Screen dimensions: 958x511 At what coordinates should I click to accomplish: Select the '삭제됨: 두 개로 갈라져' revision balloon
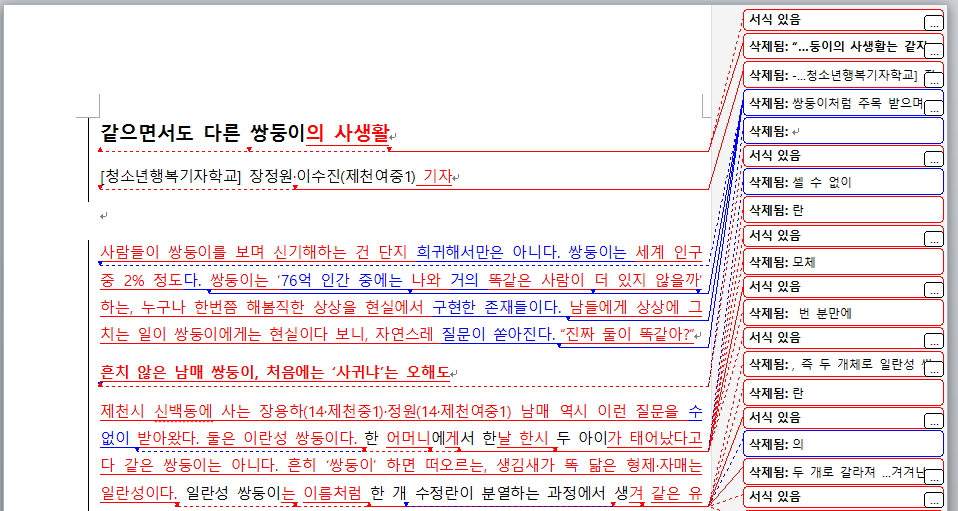click(840, 473)
